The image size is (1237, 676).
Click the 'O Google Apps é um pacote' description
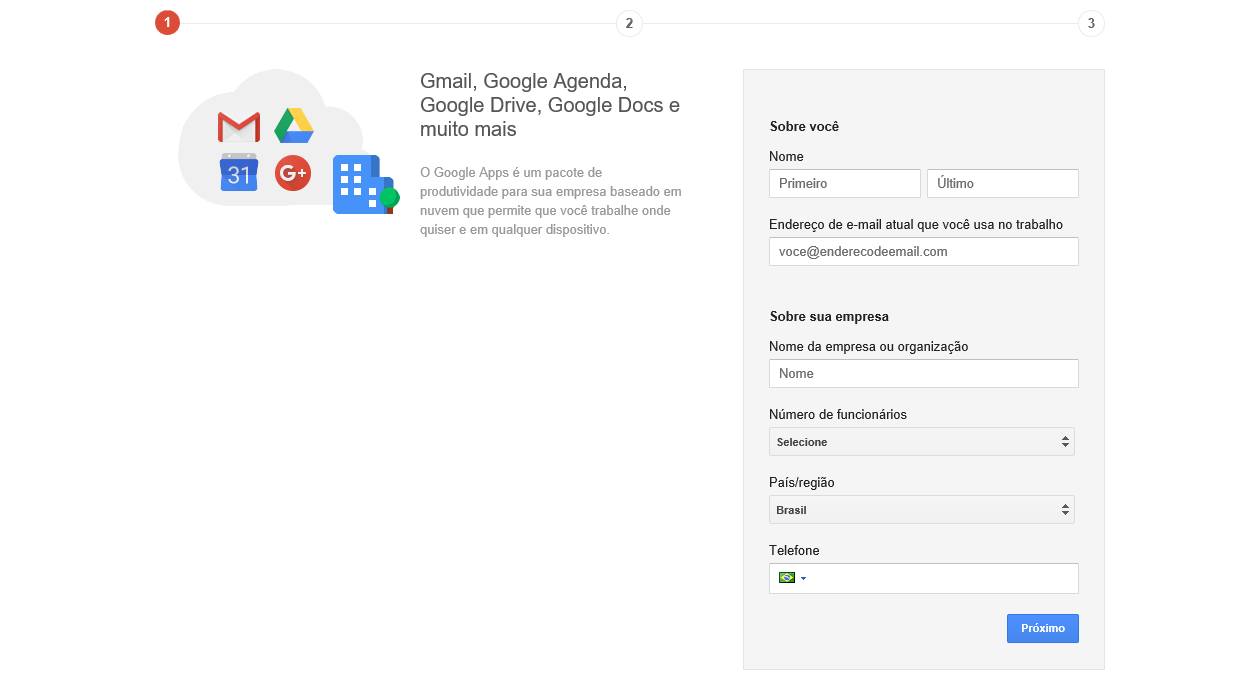(x=551, y=201)
